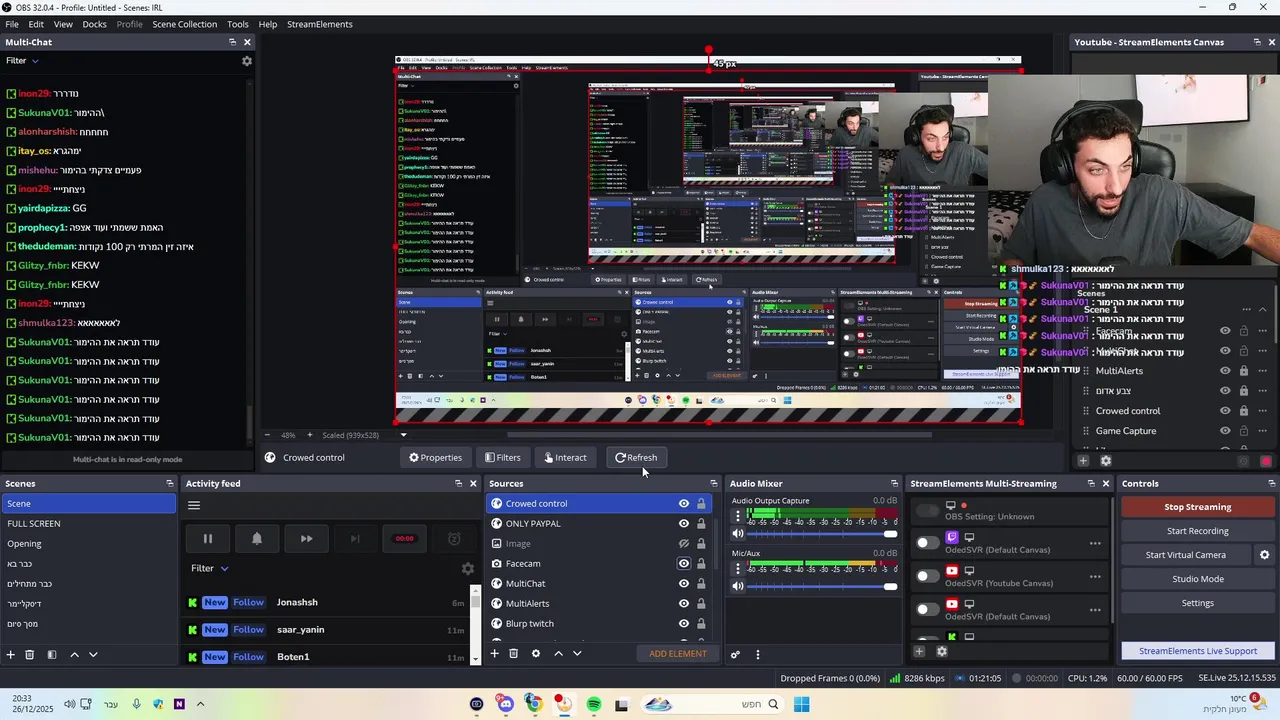Open advanced audio properties in Audio Mixer
This screenshot has height=720, width=1280.
tap(735, 654)
